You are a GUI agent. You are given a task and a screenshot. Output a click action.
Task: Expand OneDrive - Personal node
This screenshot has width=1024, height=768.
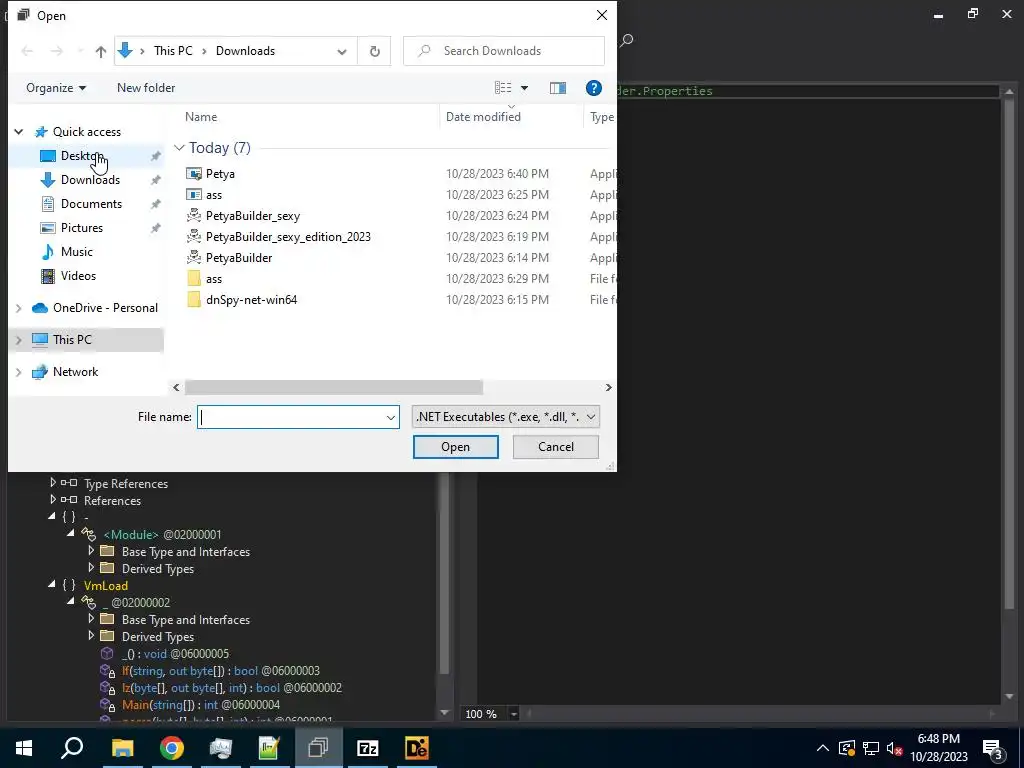pyautogui.click(x=19, y=308)
